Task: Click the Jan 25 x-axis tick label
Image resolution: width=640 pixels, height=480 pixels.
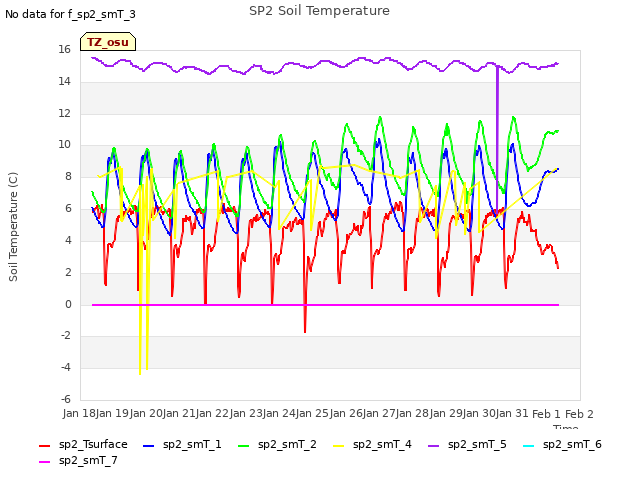Action: click(312, 413)
